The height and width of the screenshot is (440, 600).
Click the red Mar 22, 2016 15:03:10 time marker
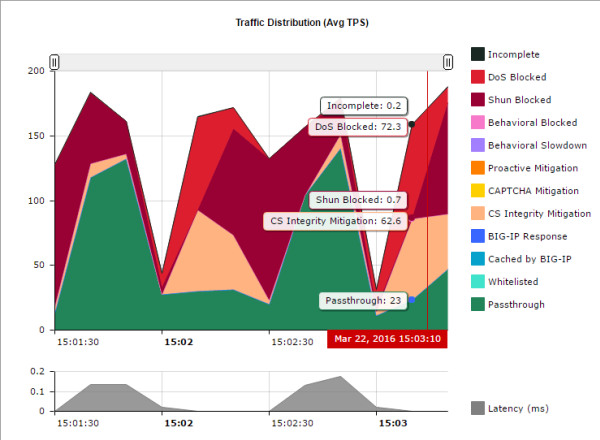coord(387,340)
